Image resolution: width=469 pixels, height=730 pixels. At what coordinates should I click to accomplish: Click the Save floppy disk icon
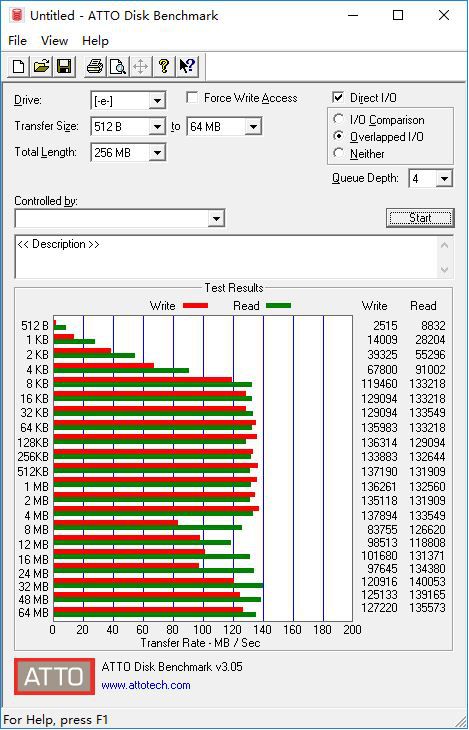click(x=64, y=66)
